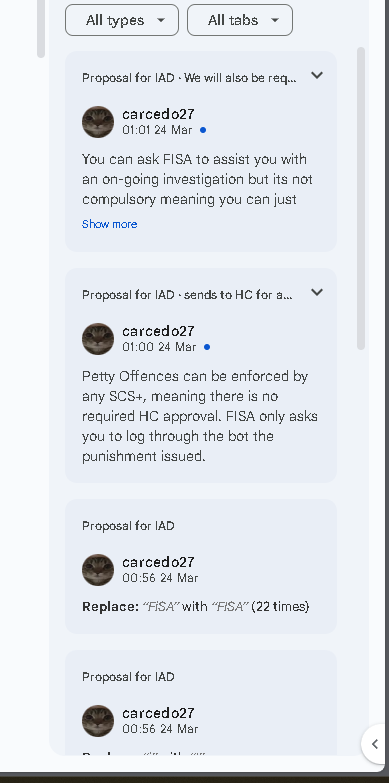
Task: Click the 'Proposal for IAD · sends to HC' header
Action: click(x=187, y=295)
